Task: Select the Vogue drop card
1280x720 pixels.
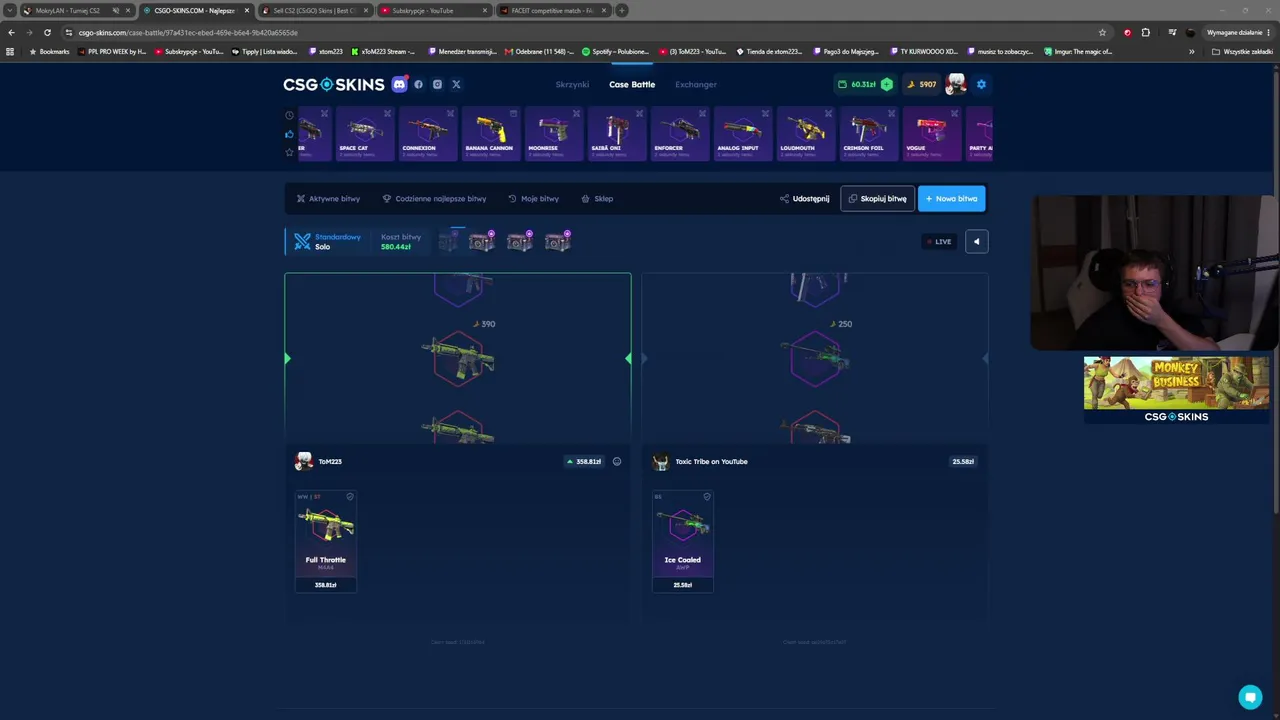Action: 930,134
